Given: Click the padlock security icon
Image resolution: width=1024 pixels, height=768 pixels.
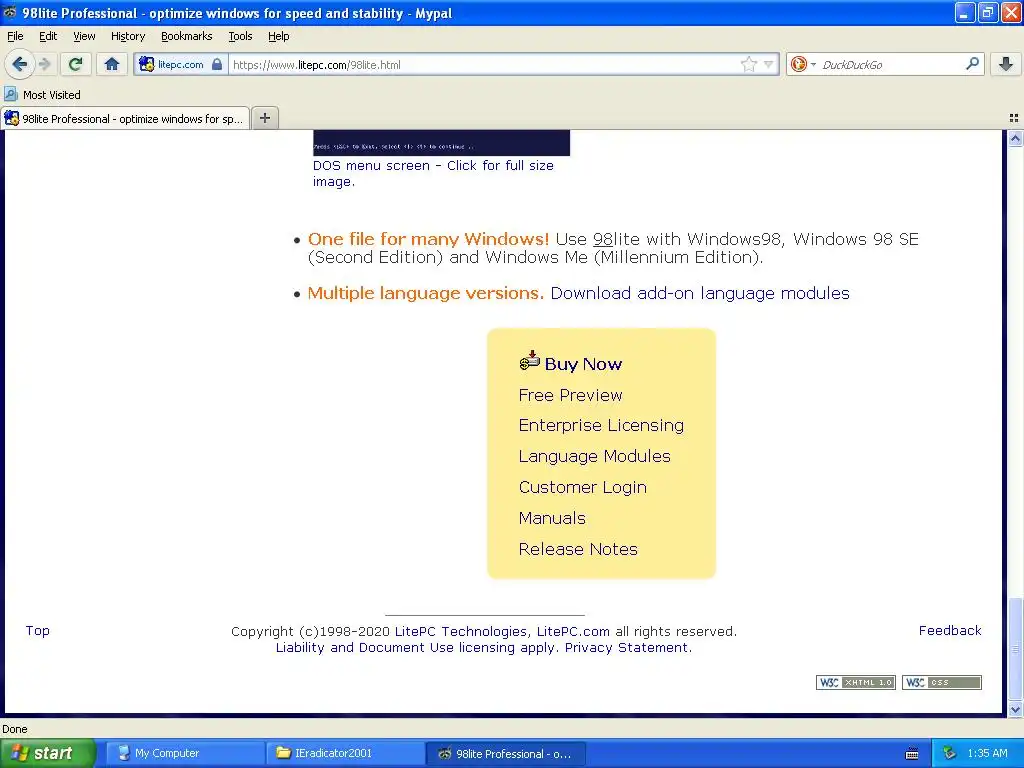Looking at the screenshot, I should tap(217, 64).
